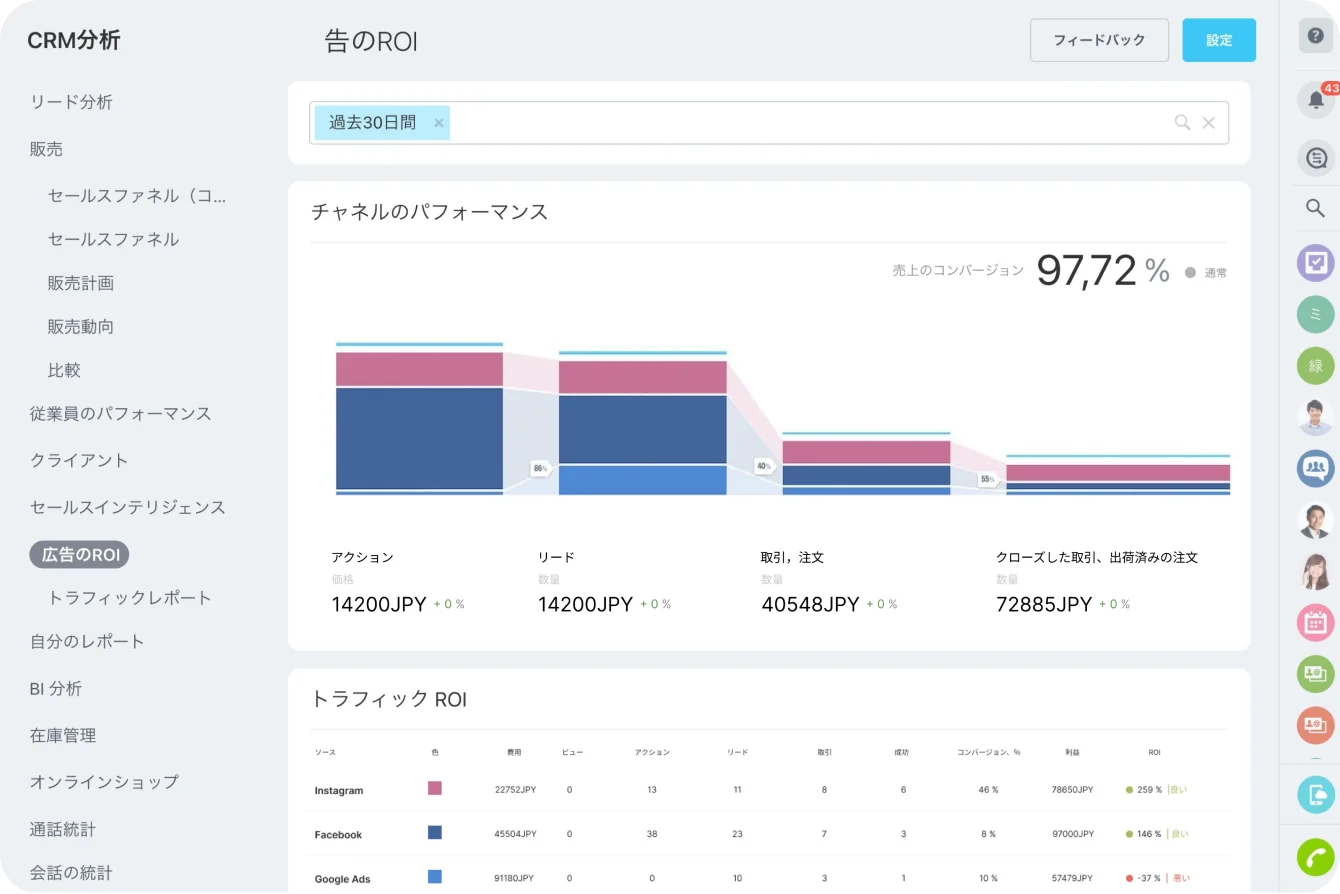Open BI 分析 in the left menu

tap(56, 688)
